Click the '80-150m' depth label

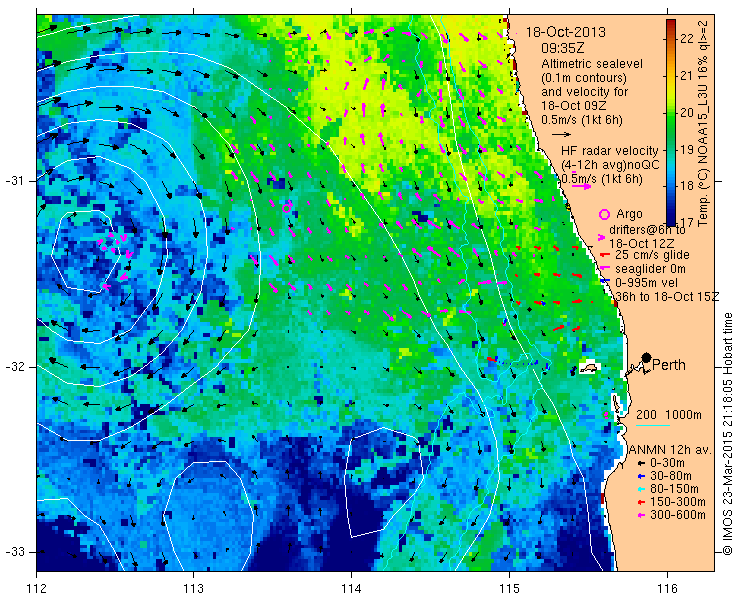pyautogui.click(x=674, y=489)
